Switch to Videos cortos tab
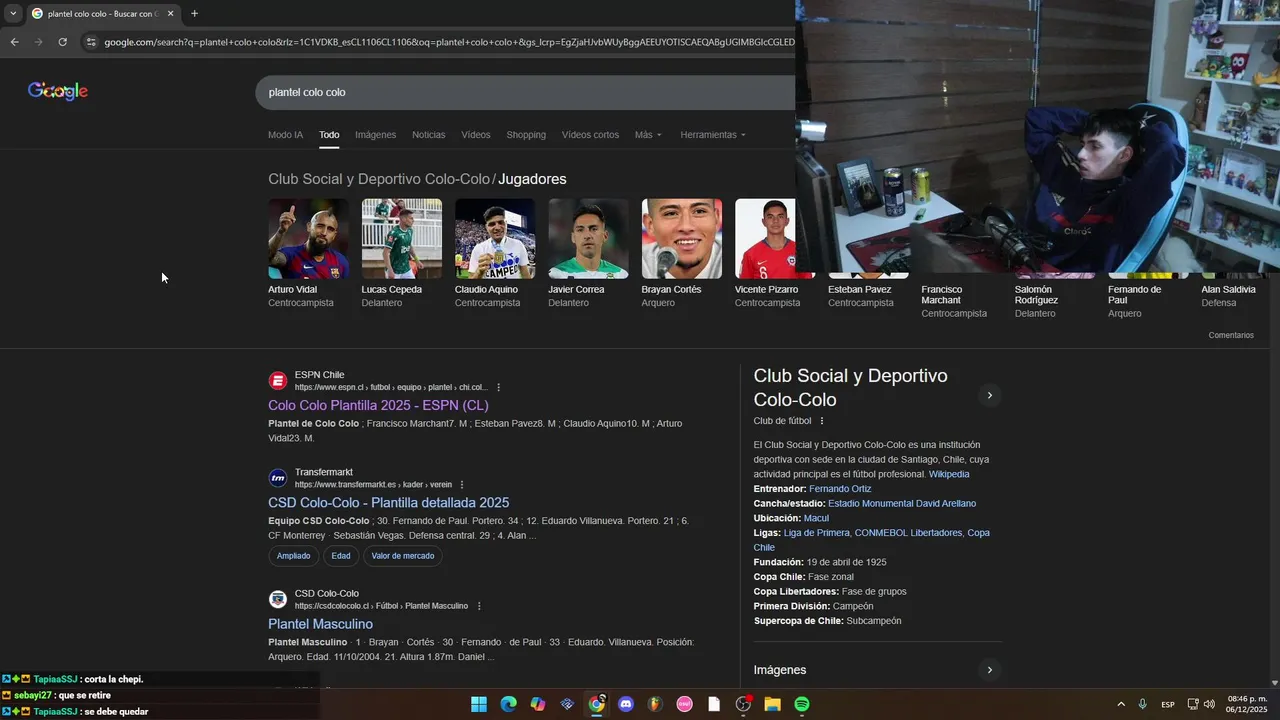The width and height of the screenshot is (1280, 720). (590, 135)
